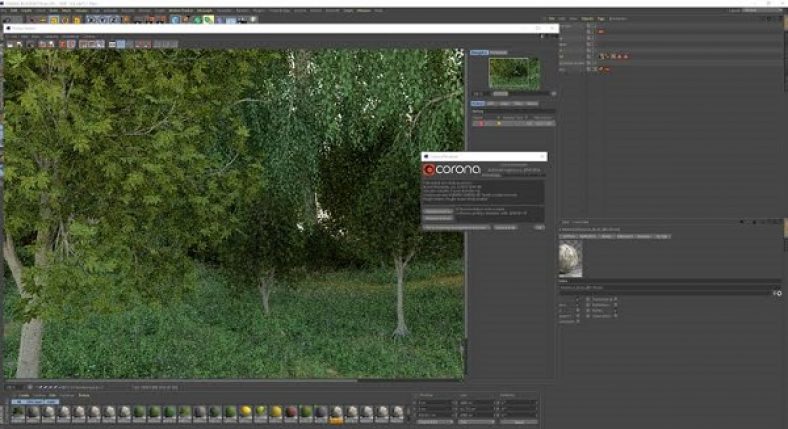This screenshot has height=429, width=788.
Task: Open the Window menu in main menu bar
Action: tap(364, 11)
